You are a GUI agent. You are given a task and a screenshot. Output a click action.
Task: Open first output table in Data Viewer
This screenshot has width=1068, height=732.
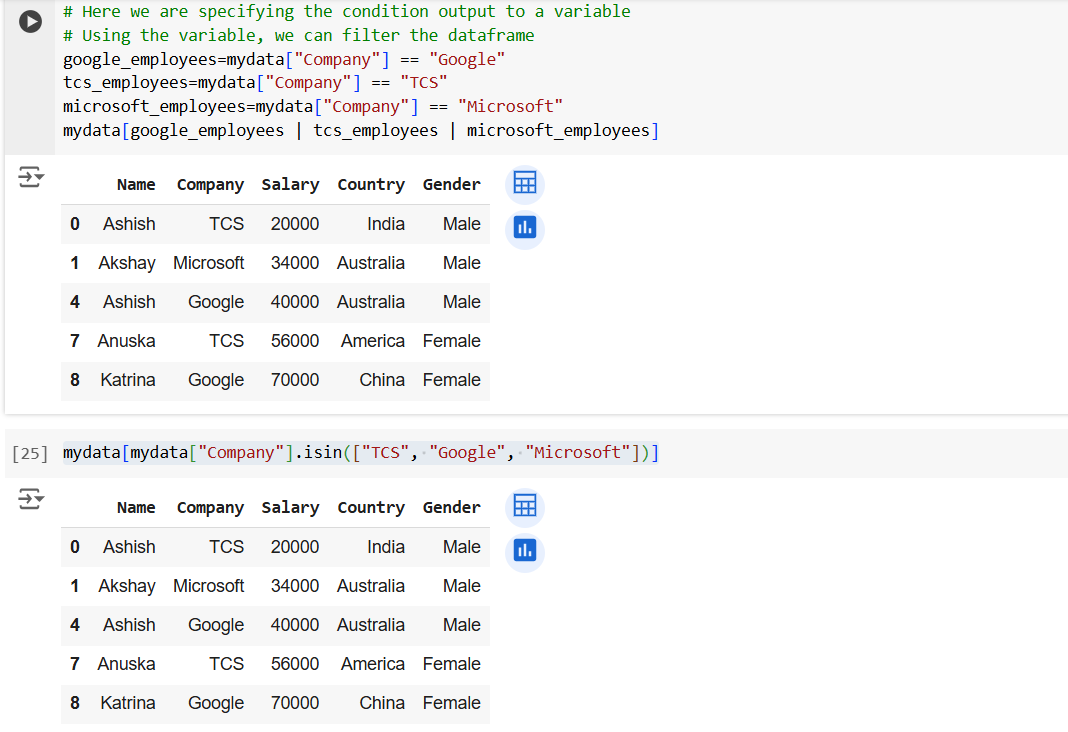(x=524, y=183)
